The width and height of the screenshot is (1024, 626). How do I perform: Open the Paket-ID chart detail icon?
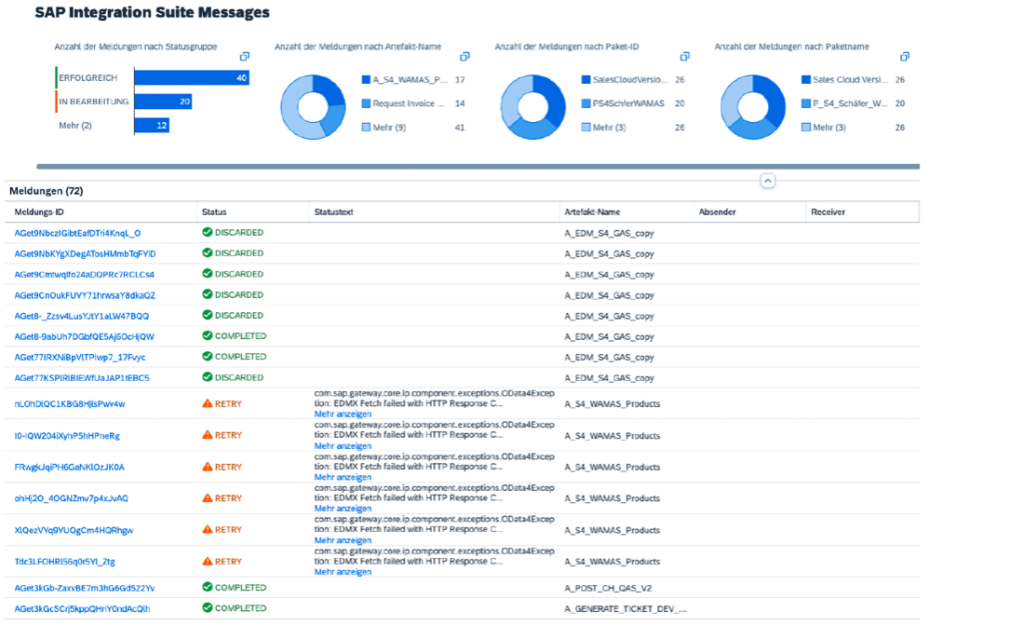(x=684, y=57)
